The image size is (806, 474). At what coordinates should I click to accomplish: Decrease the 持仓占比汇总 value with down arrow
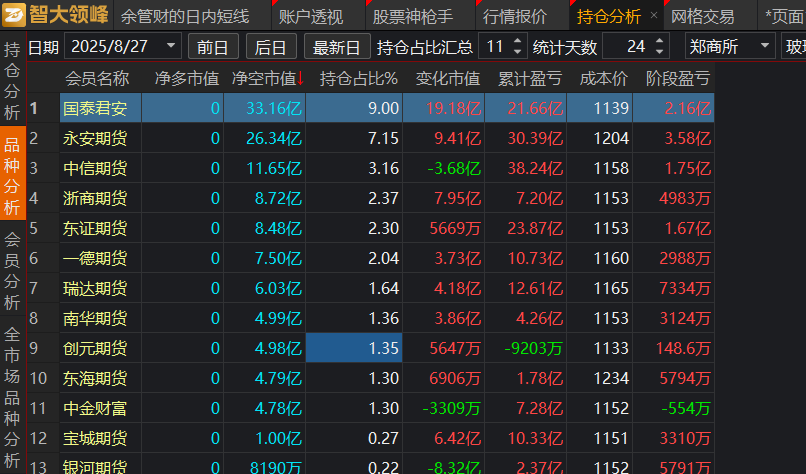[x=518, y=52]
